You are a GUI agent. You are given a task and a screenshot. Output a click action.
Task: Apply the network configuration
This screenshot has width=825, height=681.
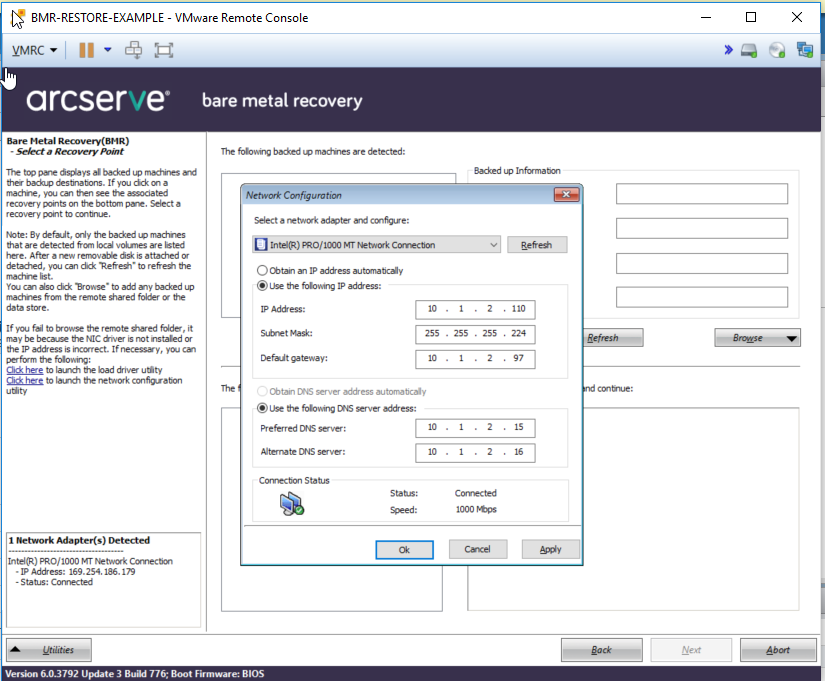coord(550,549)
